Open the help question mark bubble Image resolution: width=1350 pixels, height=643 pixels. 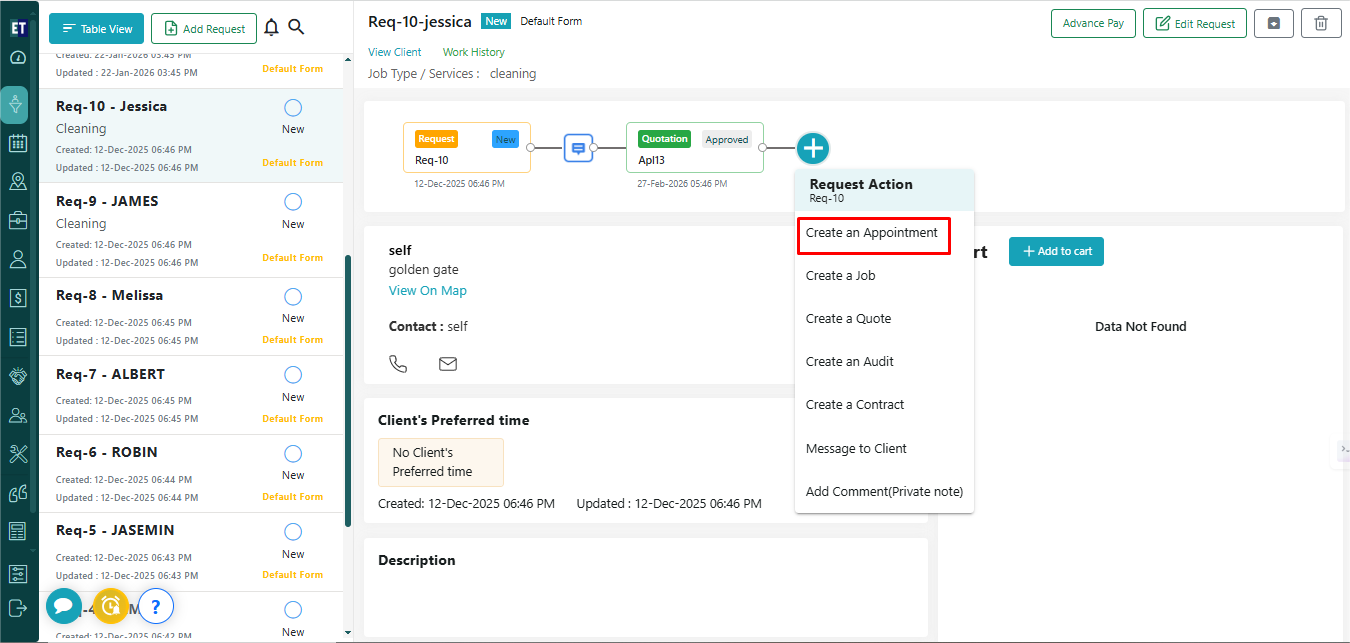click(x=156, y=606)
